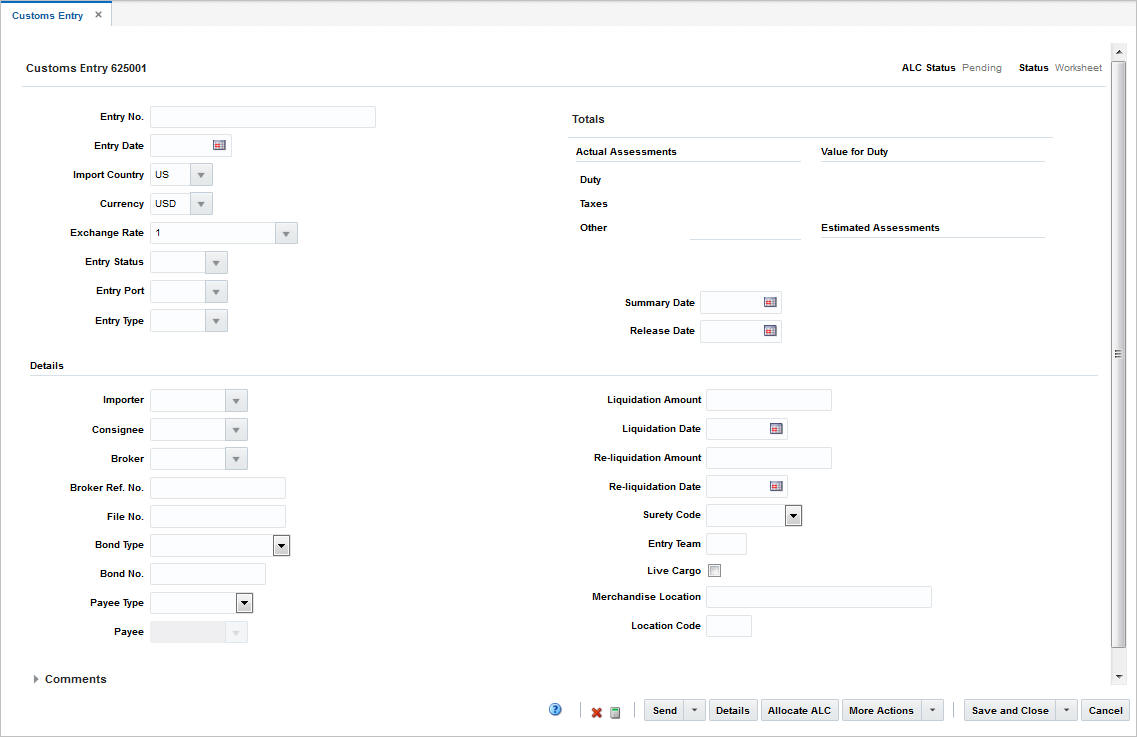Click the Entry No. input field
The width and height of the screenshot is (1137, 737).
coord(262,117)
